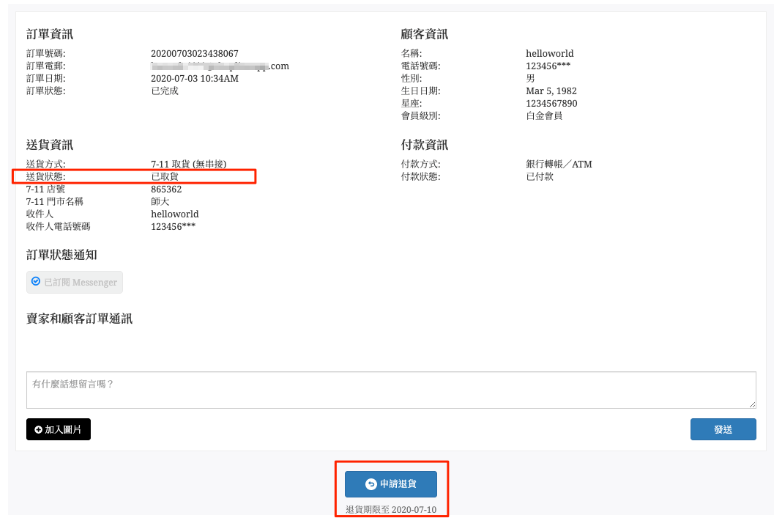782x527 pixels.
Task: Click the blurred order email ending .com
Action: (x=220, y=66)
